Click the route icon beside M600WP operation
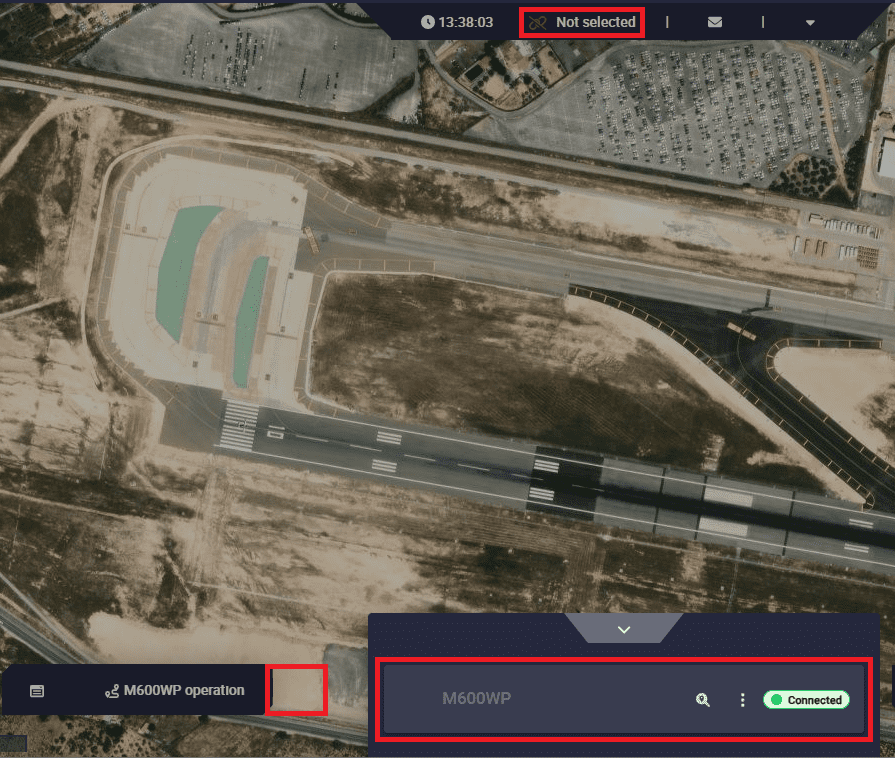 pos(113,691)
